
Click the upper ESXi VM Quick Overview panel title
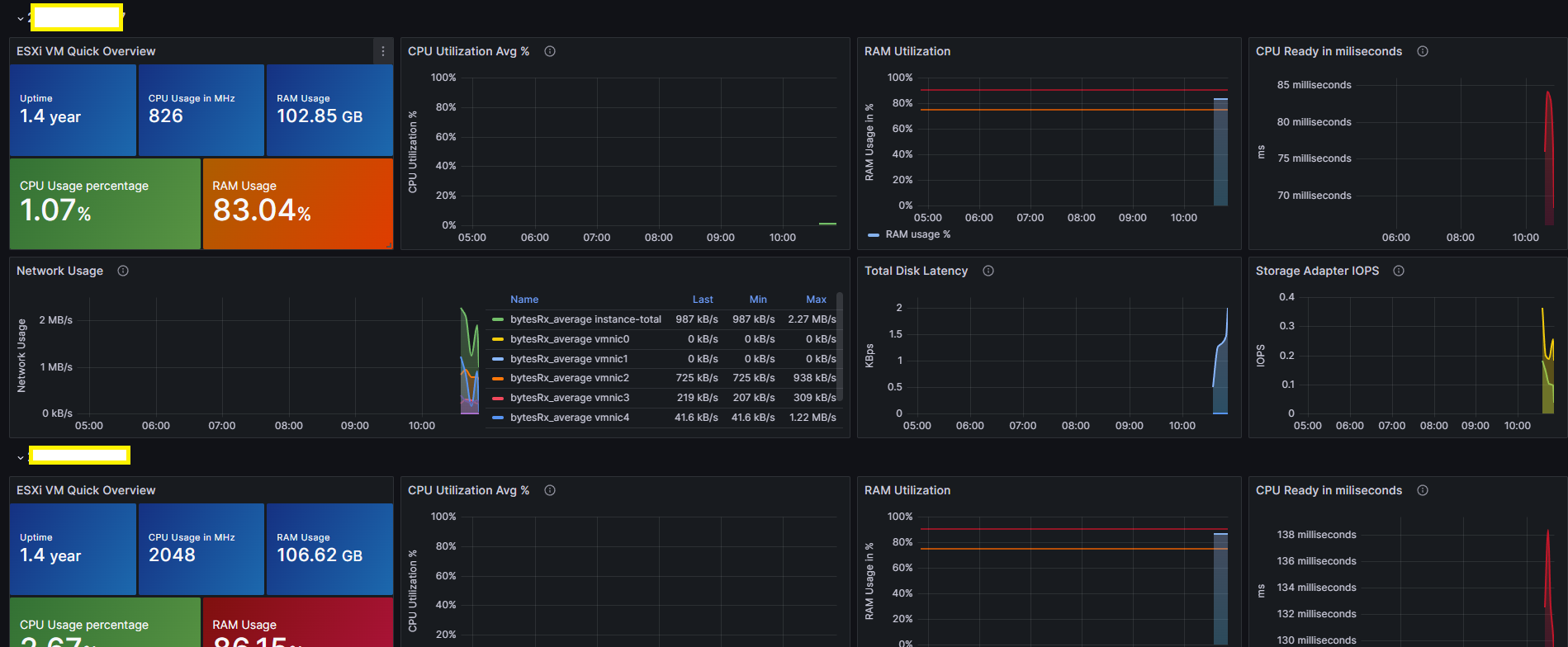click(x=86, y=51)
